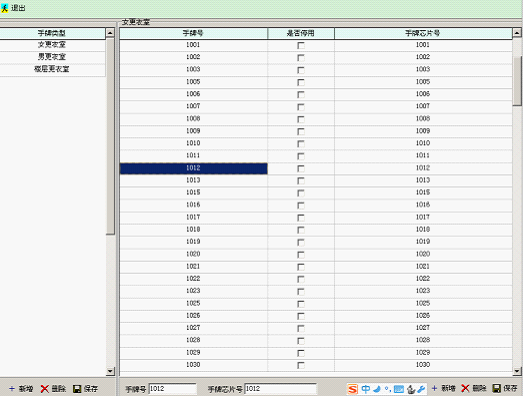Click the main grid scroll-down arrow
The height and width of the screenshot is (396, 523).
click(x=517, y=371)
